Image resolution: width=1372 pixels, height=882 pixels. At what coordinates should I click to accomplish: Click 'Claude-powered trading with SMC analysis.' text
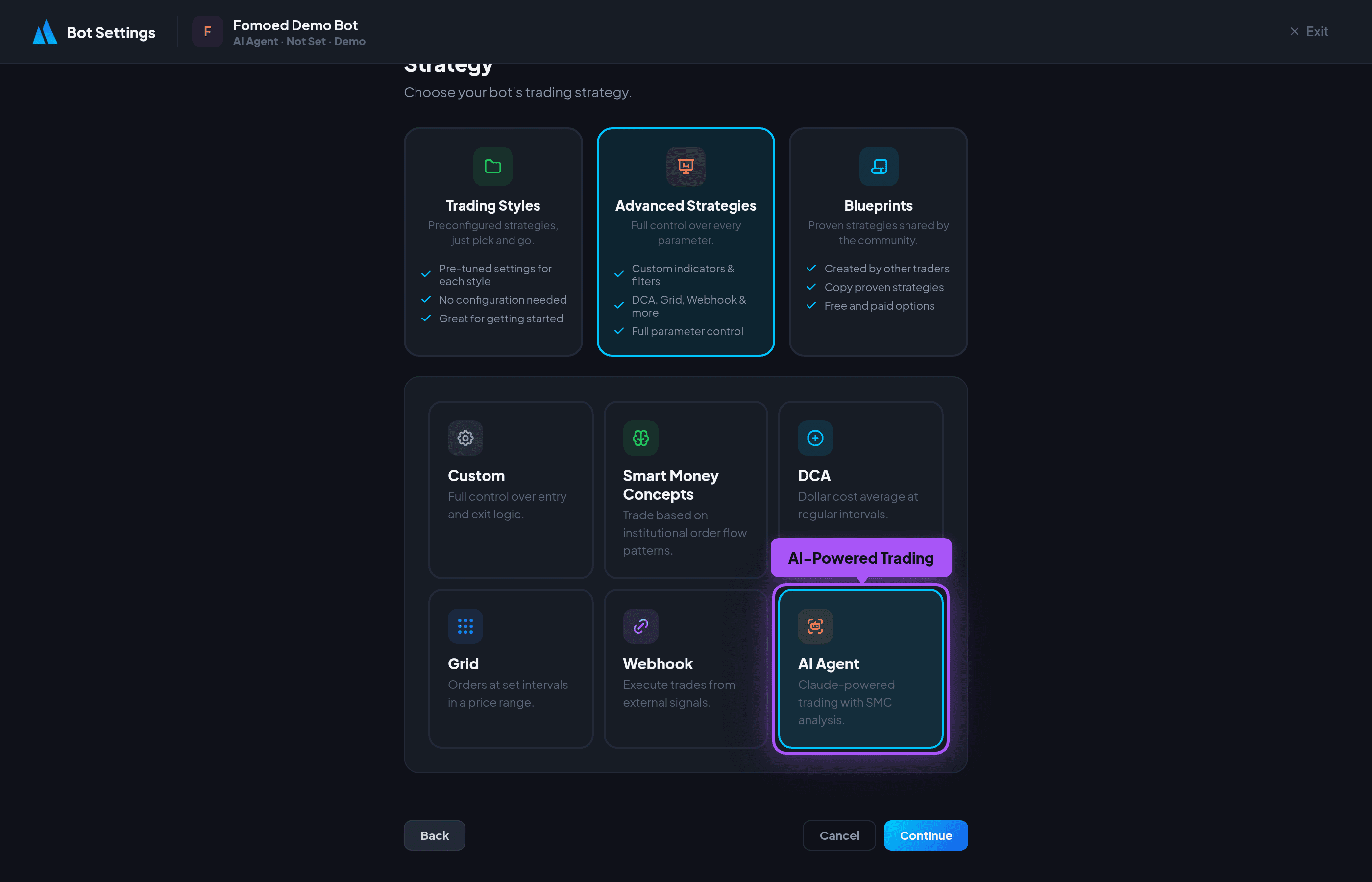pyautogui.click(x=846, y=702)
